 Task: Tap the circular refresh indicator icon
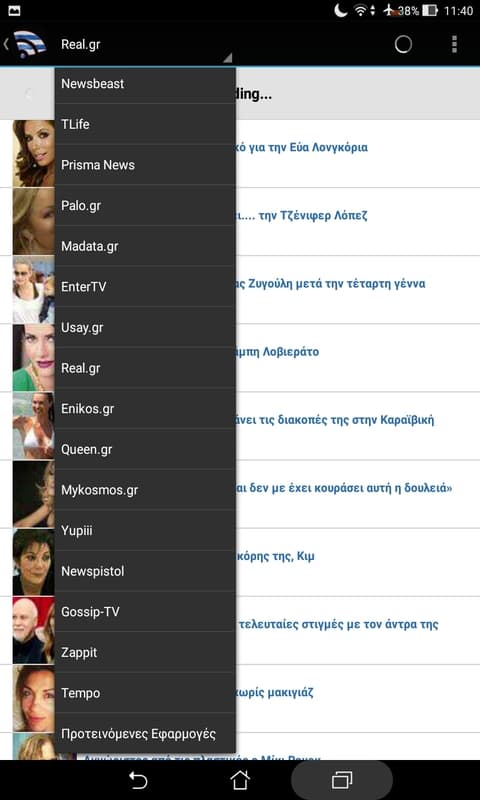click(x=403, y=44)
